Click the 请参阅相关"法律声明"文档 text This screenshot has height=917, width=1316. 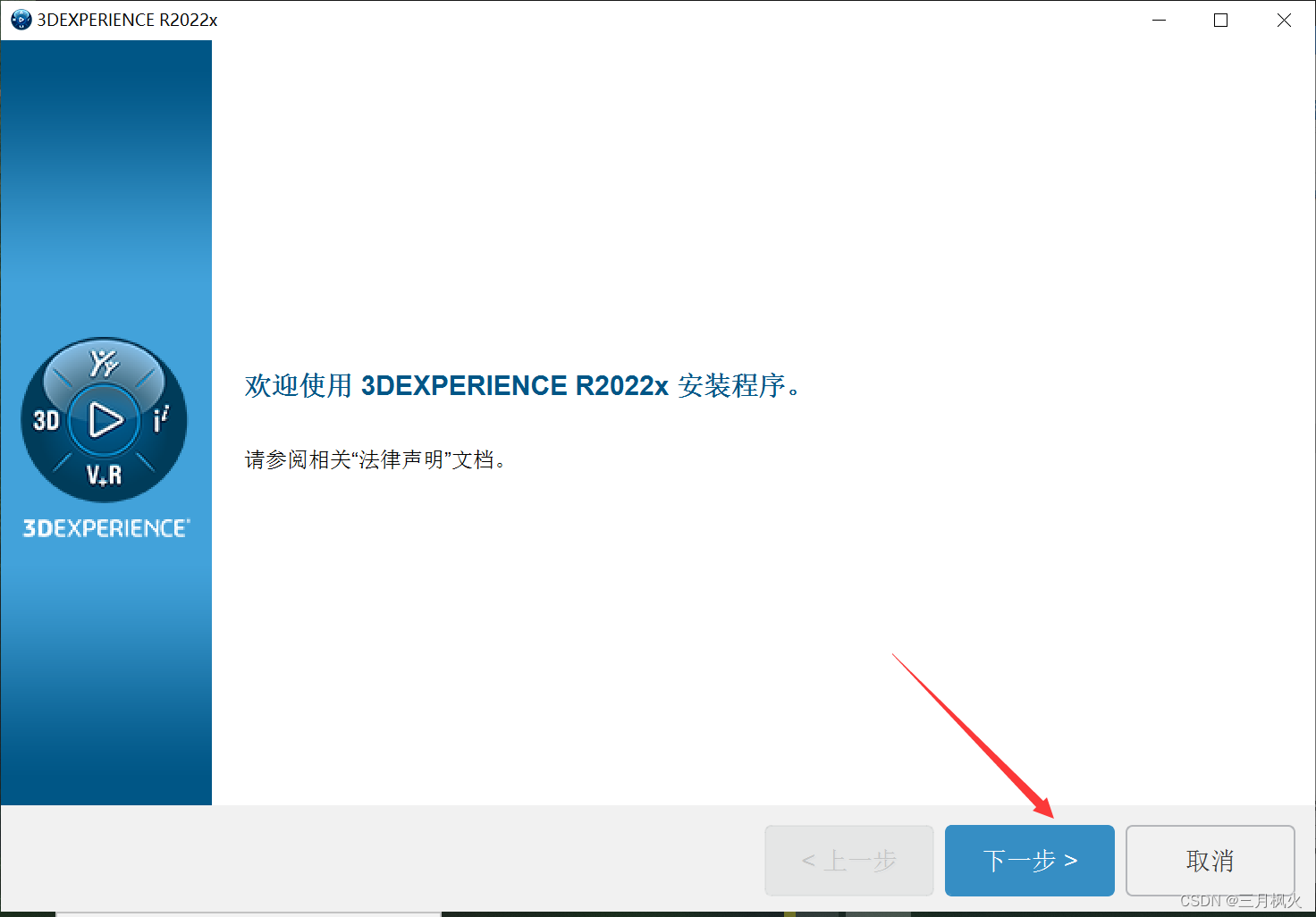click(376, 459)
